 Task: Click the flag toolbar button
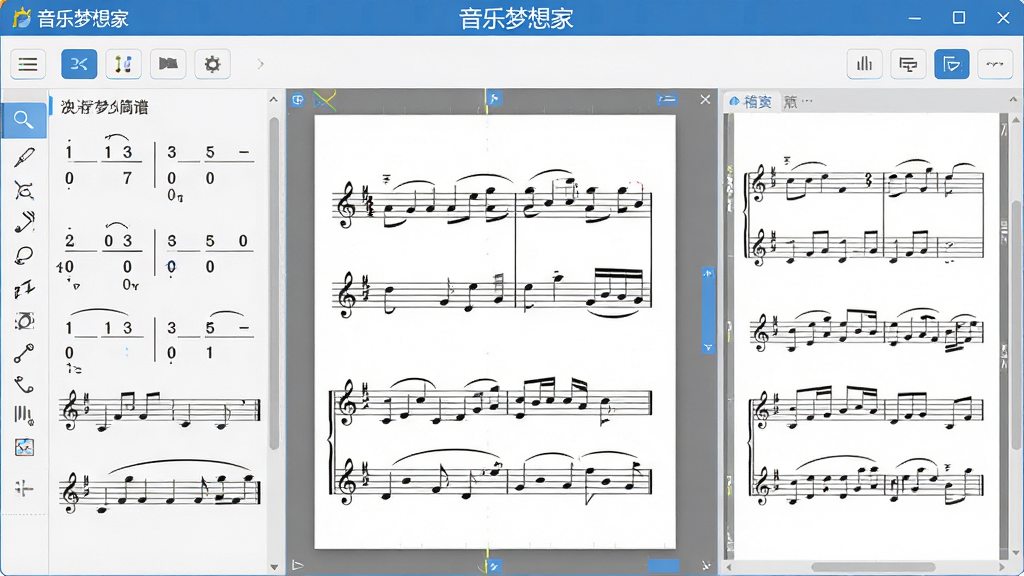tap(168, 64)
